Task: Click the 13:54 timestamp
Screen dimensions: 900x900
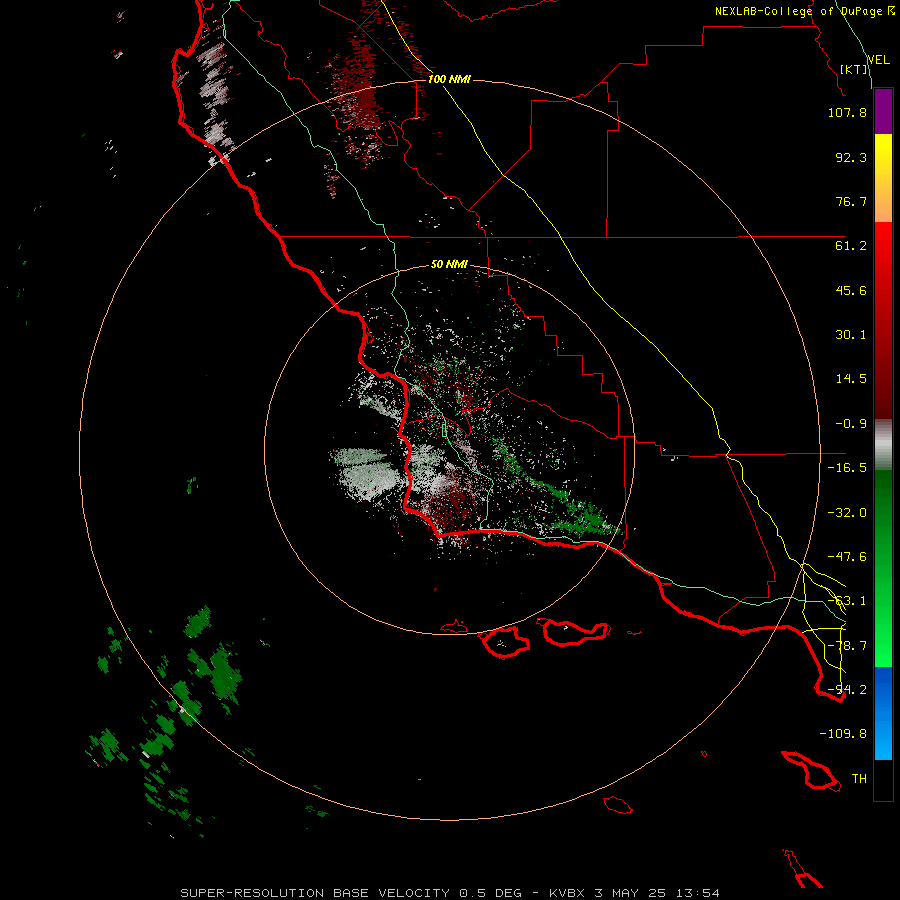Action: click(x=697, y=893)
